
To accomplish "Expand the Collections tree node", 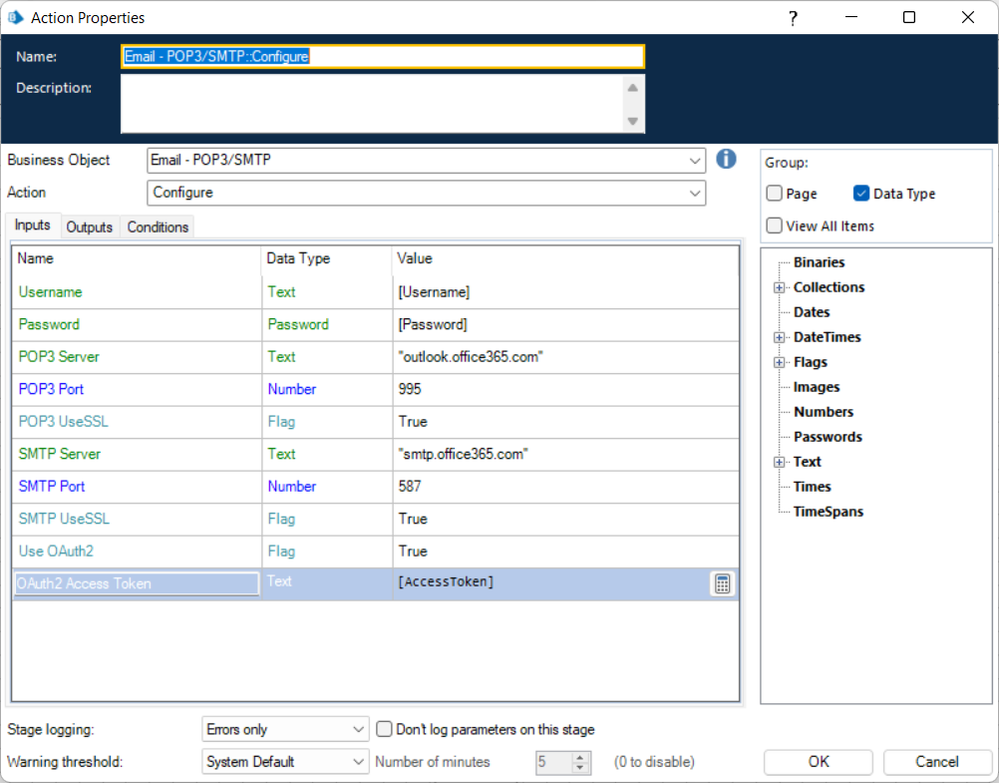I will pos(779,288).
